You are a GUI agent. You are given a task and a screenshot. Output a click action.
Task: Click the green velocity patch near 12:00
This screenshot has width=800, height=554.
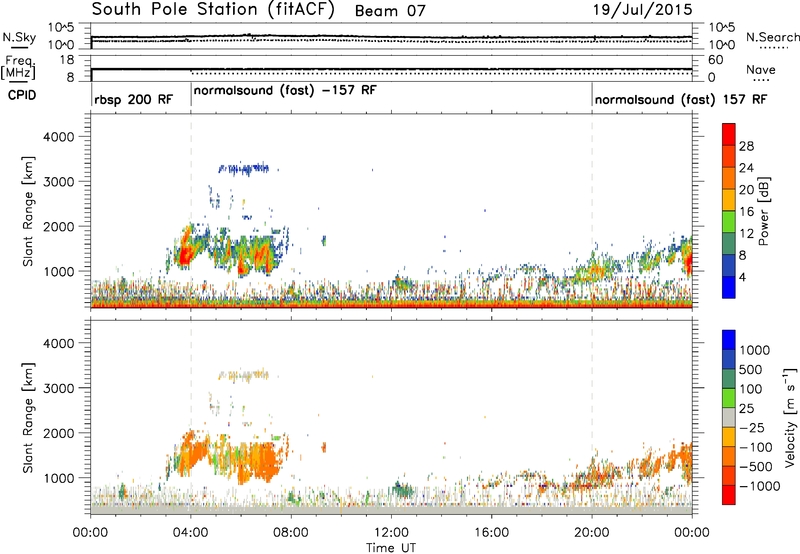[403, 490]
